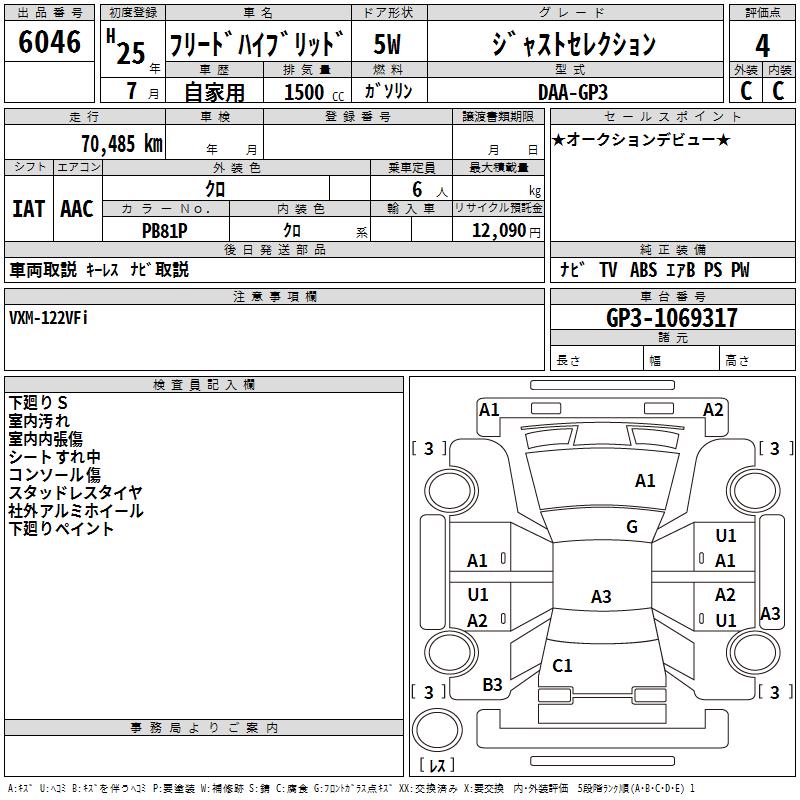Click the A1 mark on the car hood
The image size is (800, 800).
[x=645, y=481]
